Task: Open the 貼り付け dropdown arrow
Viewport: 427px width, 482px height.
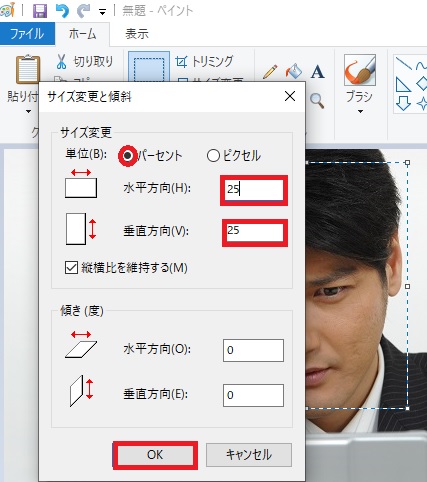Action: pyautogui.click(x=28, y=112)
